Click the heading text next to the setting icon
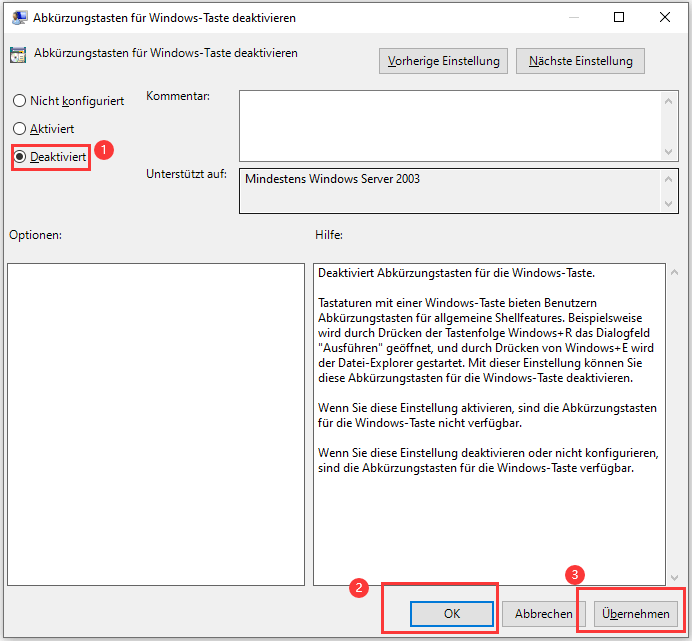The height and width of the screenshot is (641, 692). click(x=165, y=53)
